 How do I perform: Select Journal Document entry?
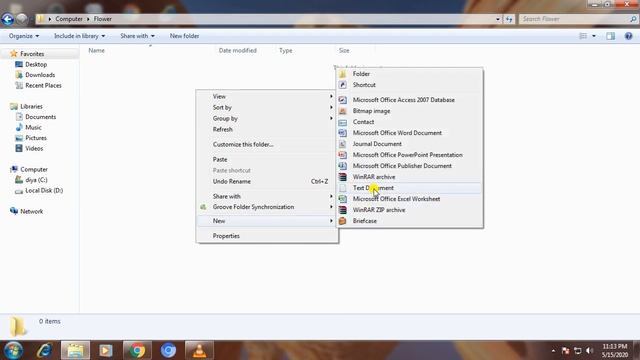(x=409, y=144)
